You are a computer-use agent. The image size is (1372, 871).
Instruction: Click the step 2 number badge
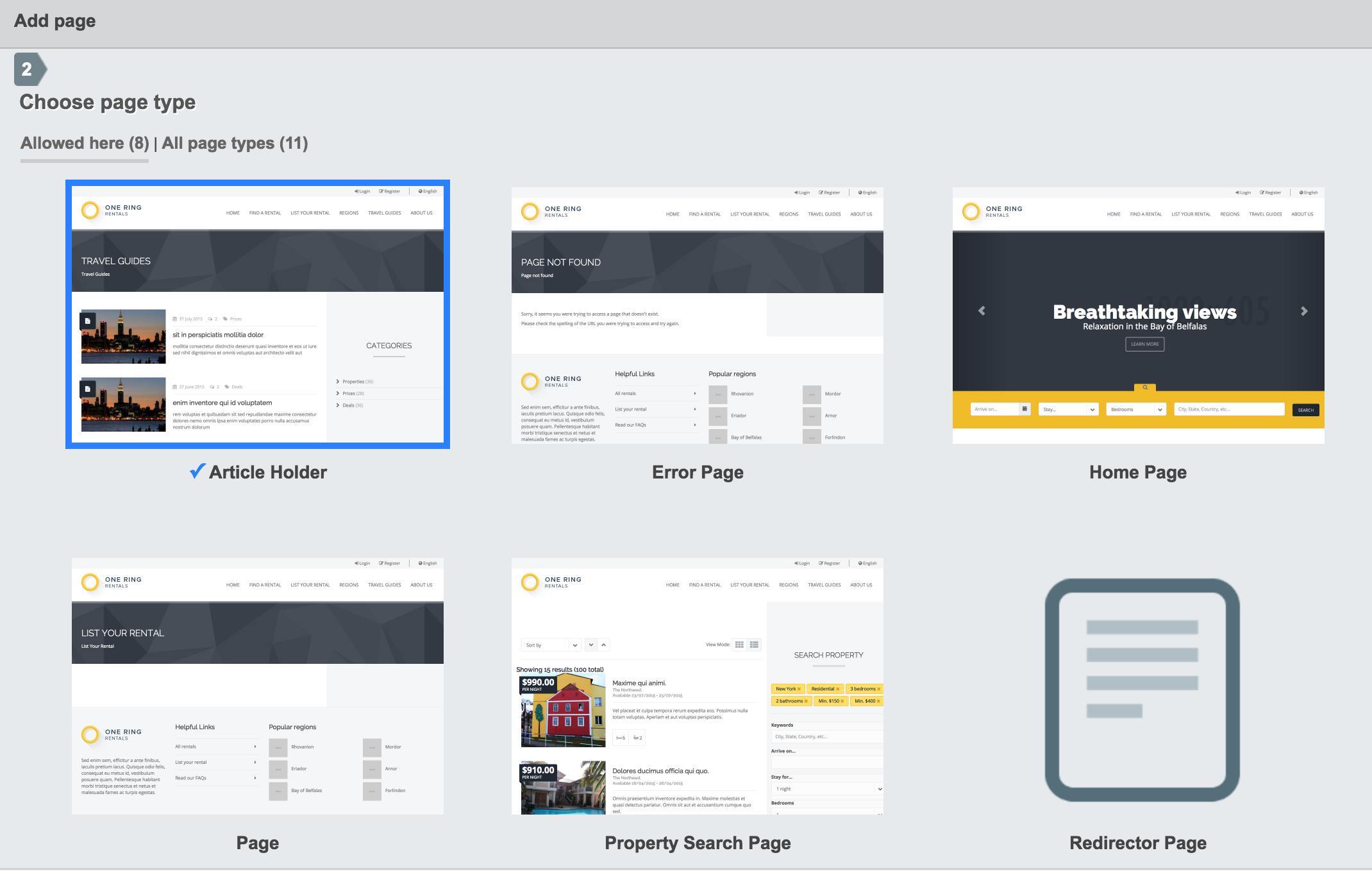[28, 69]
